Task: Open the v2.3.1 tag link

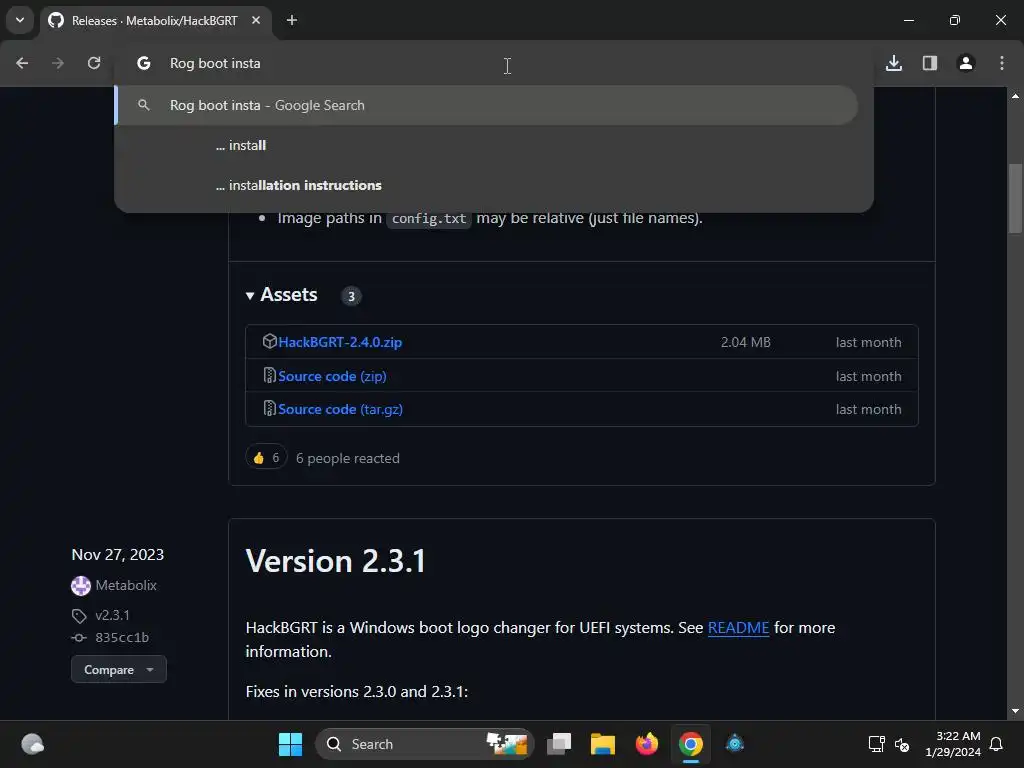Action: tap(112, 615)
